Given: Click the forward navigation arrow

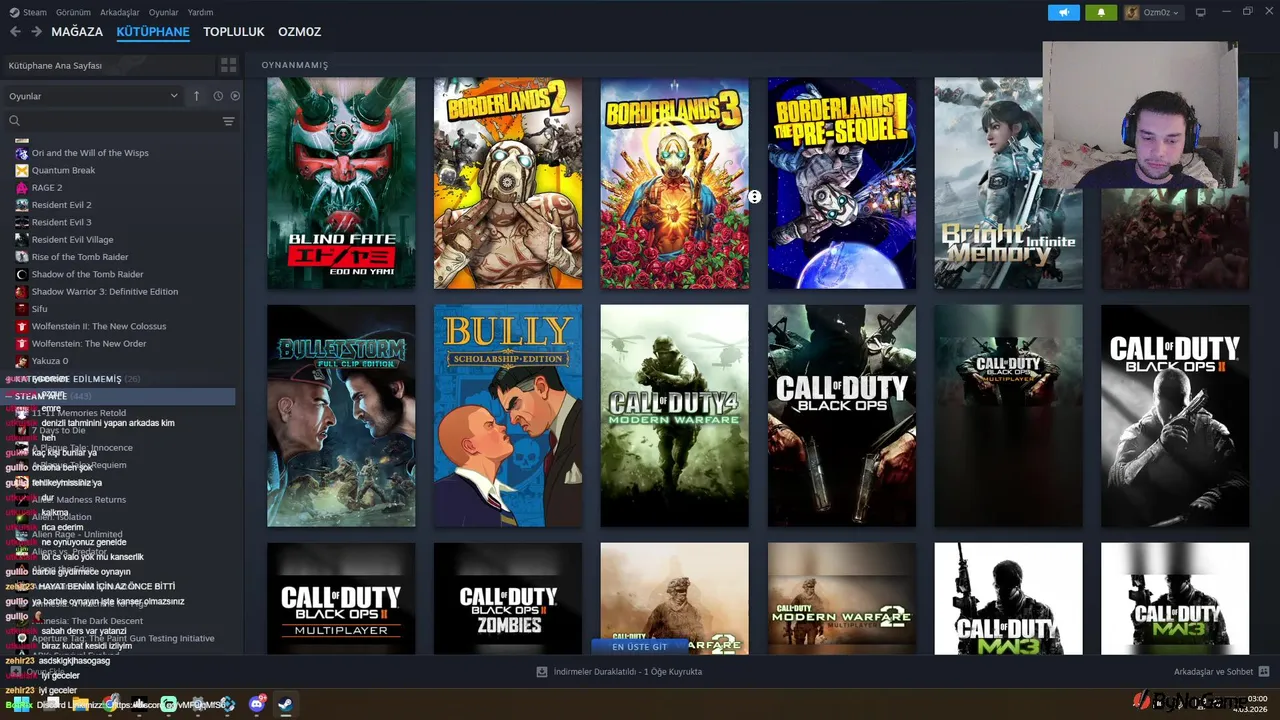Looking at the screenshot, I should [x=36, y=32].
